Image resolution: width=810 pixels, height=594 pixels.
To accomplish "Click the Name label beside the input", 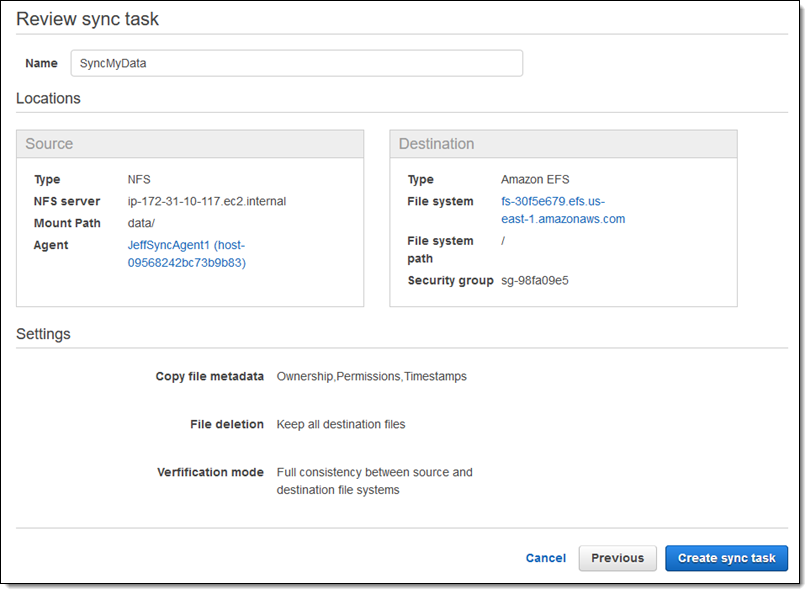I will (x=41, y=63).
